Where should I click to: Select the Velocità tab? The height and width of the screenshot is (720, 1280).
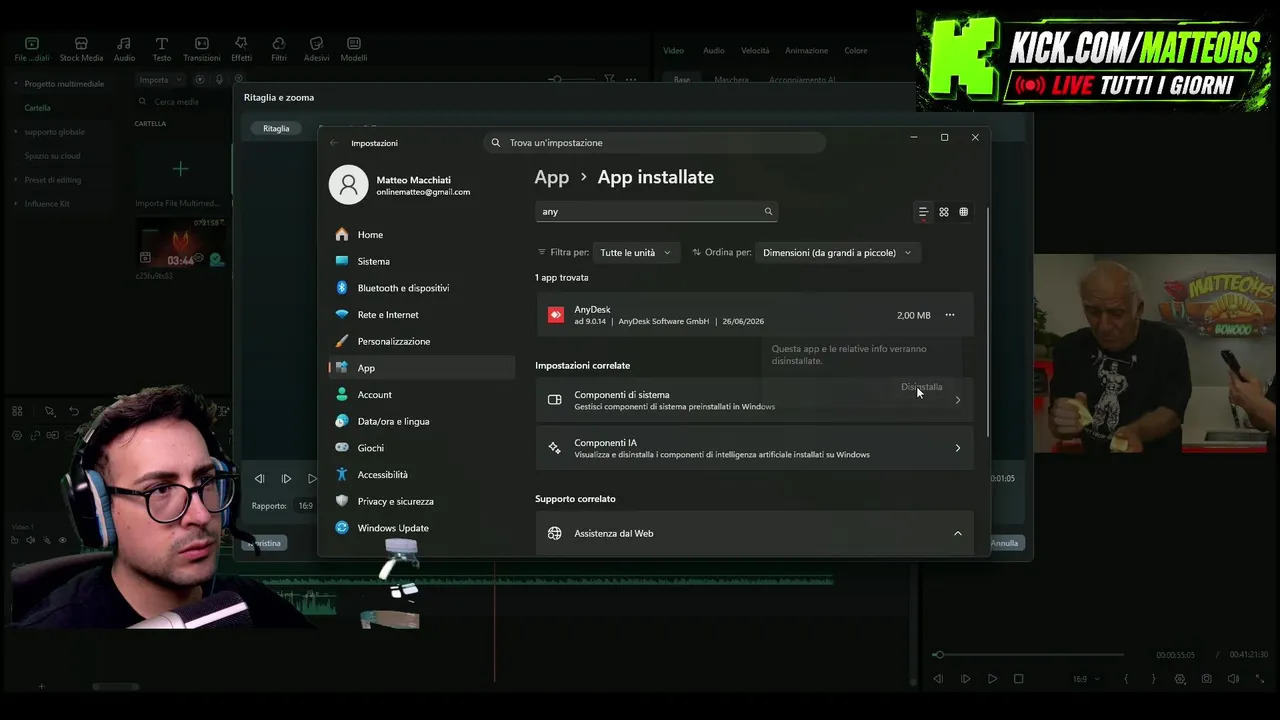(x=755, y=51)
